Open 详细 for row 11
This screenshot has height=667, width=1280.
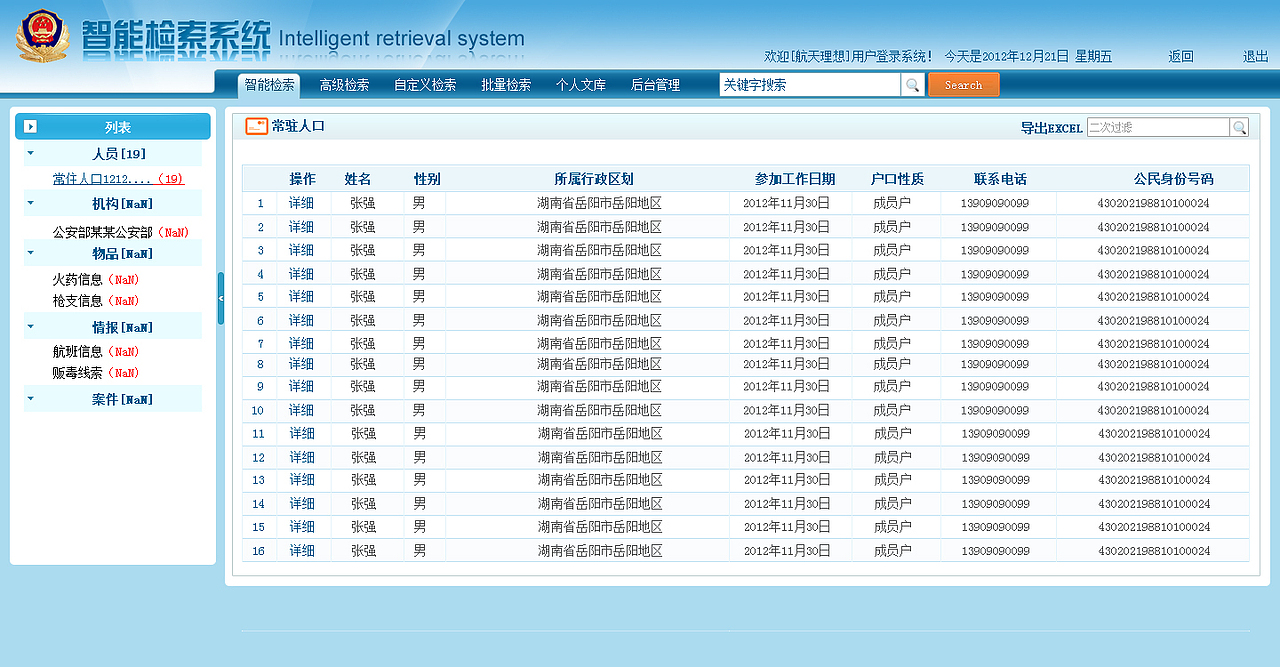pos(302,433)
